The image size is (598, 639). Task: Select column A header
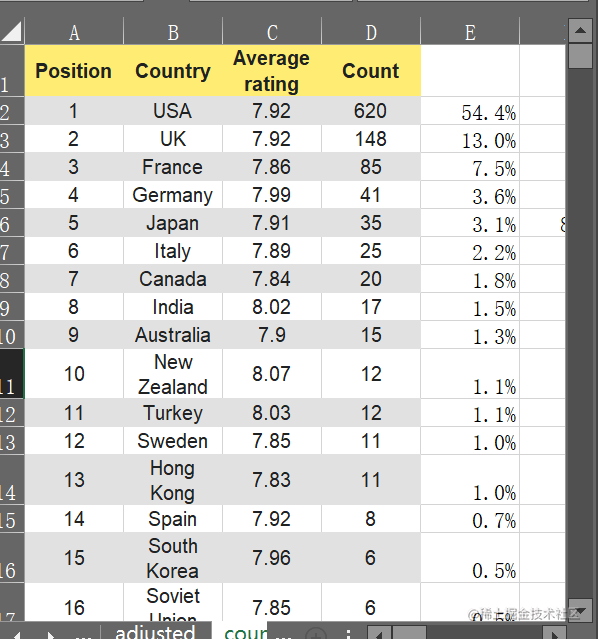click(x=74, y=32)
